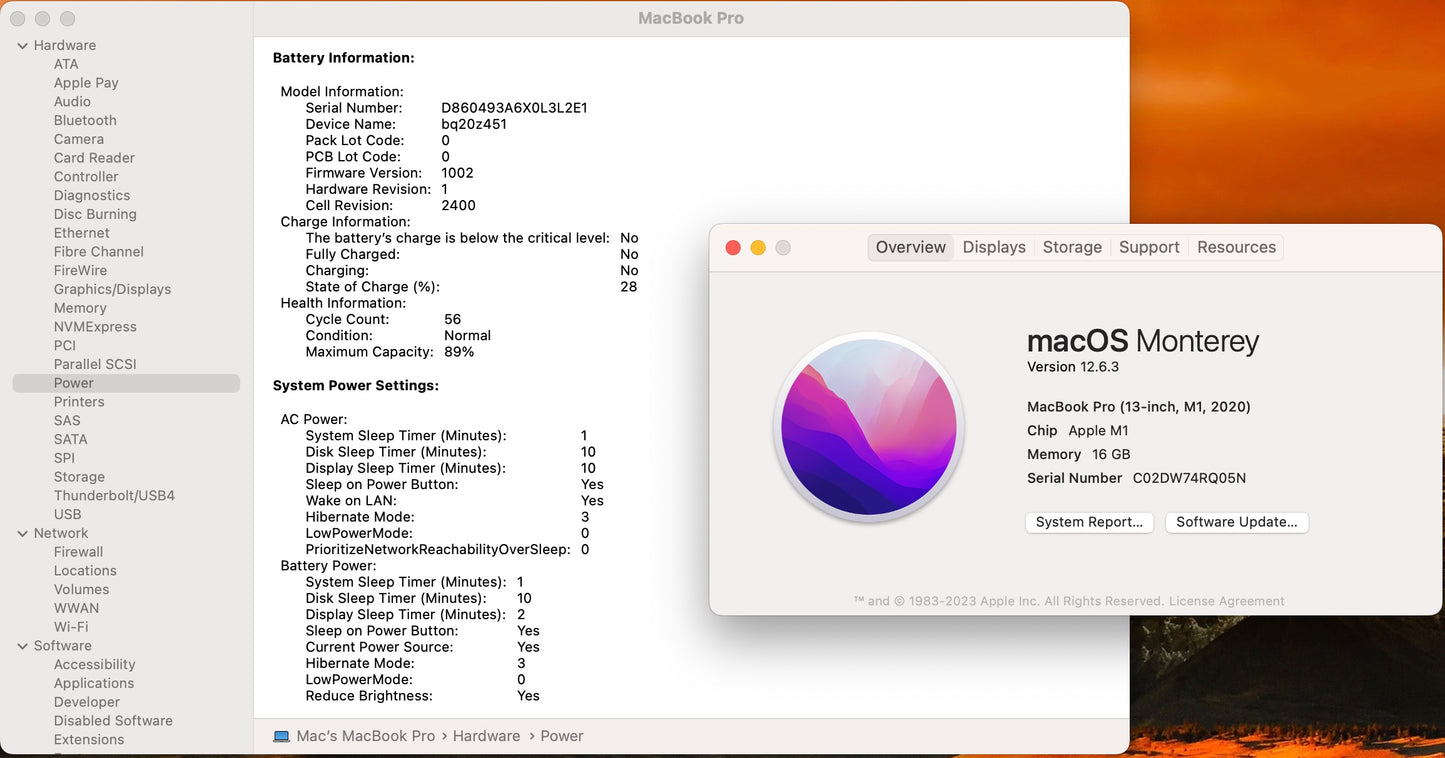
Task: Collapse the Network section disclosure triangle
Action: [x=22, y=534]
